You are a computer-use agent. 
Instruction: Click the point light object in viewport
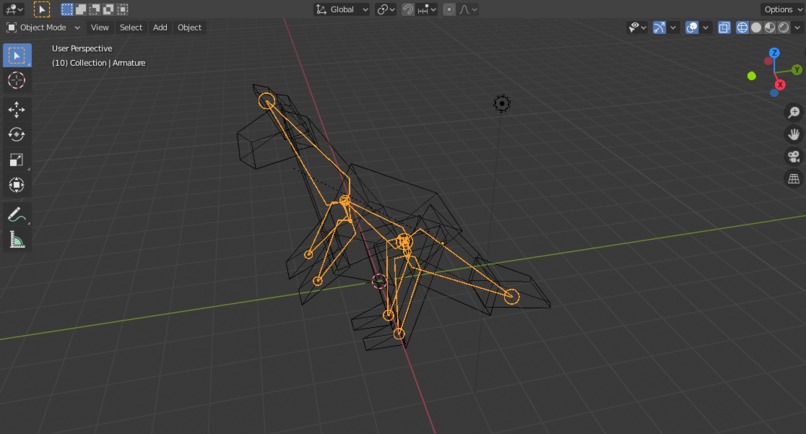502,103
